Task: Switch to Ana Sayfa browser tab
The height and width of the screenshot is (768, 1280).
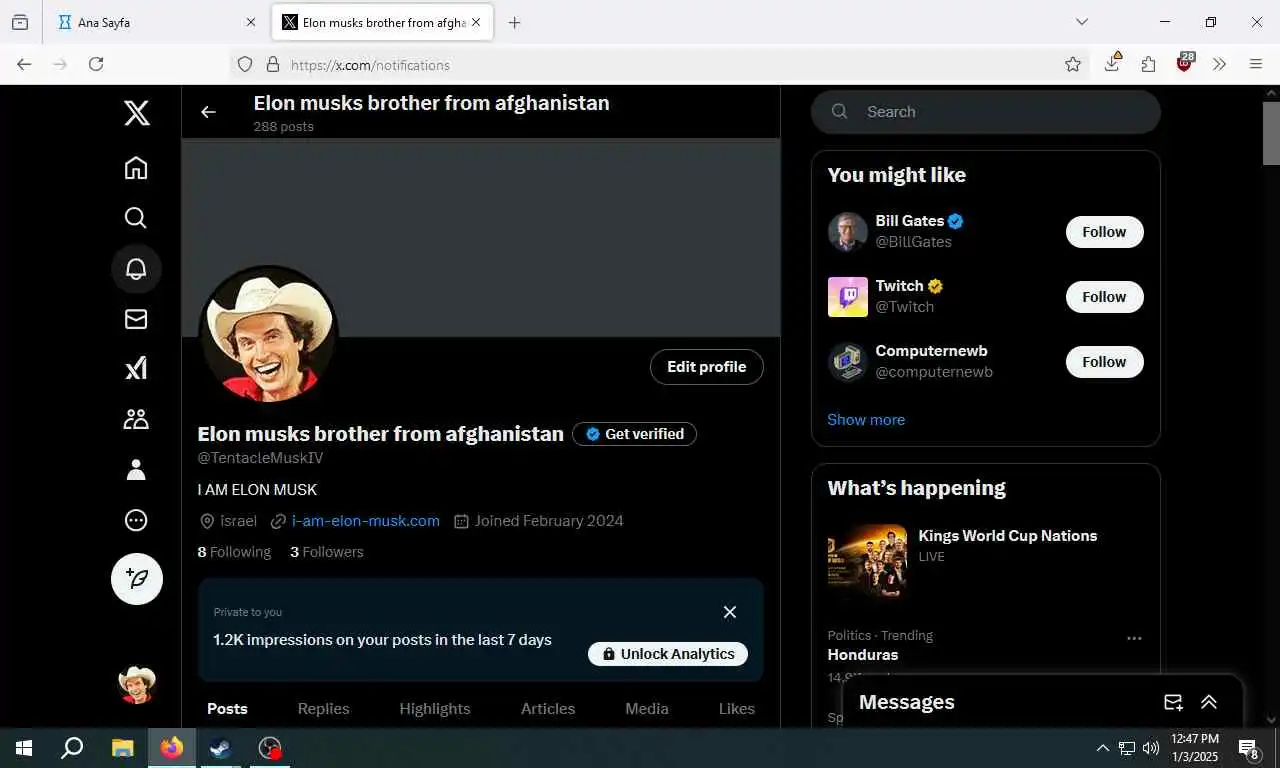Action: (156, 22)
